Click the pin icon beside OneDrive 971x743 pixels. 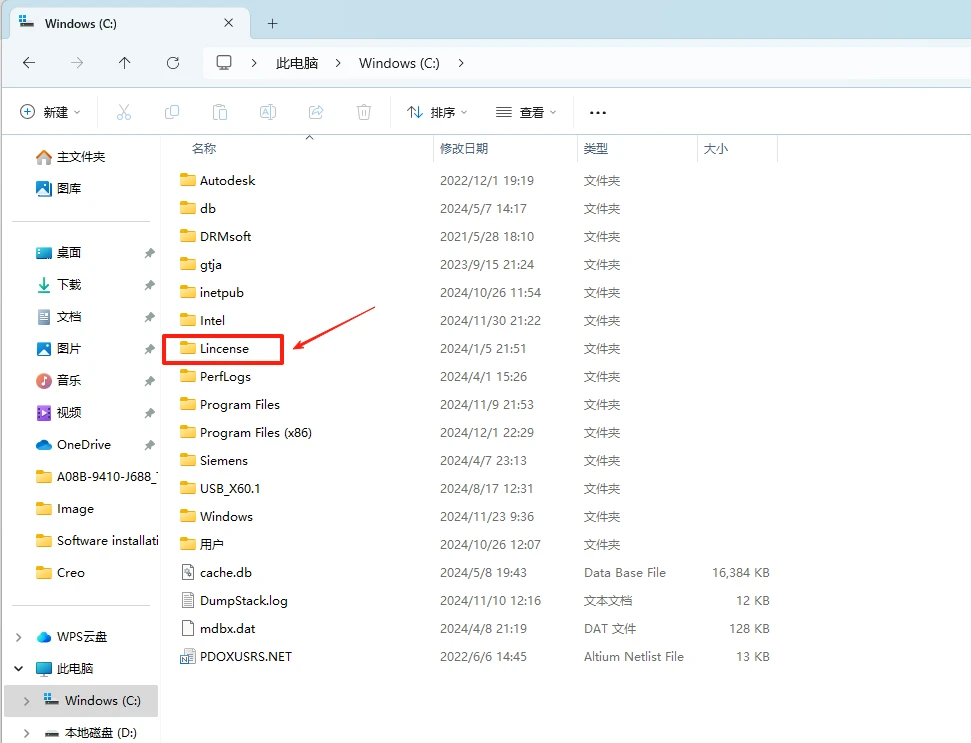(149, 445)
